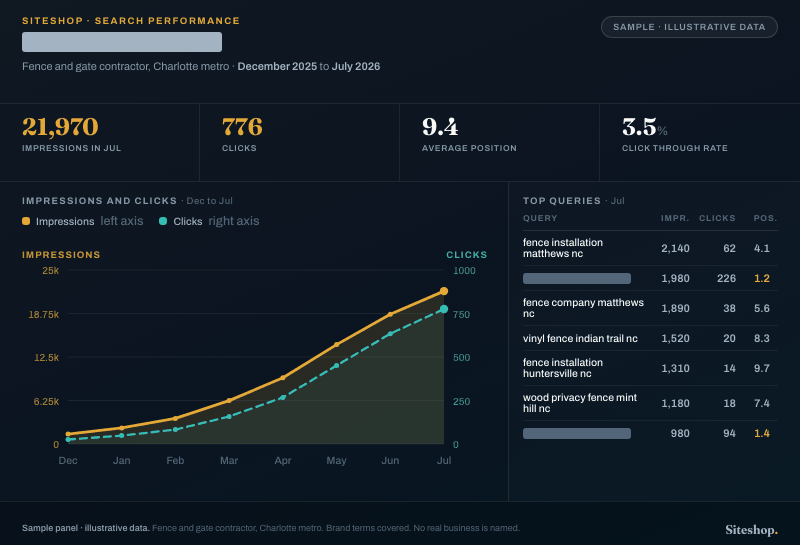Click the redacted query with 980 impressions
This screenshot has height=545, width=800.
point(577,433)
